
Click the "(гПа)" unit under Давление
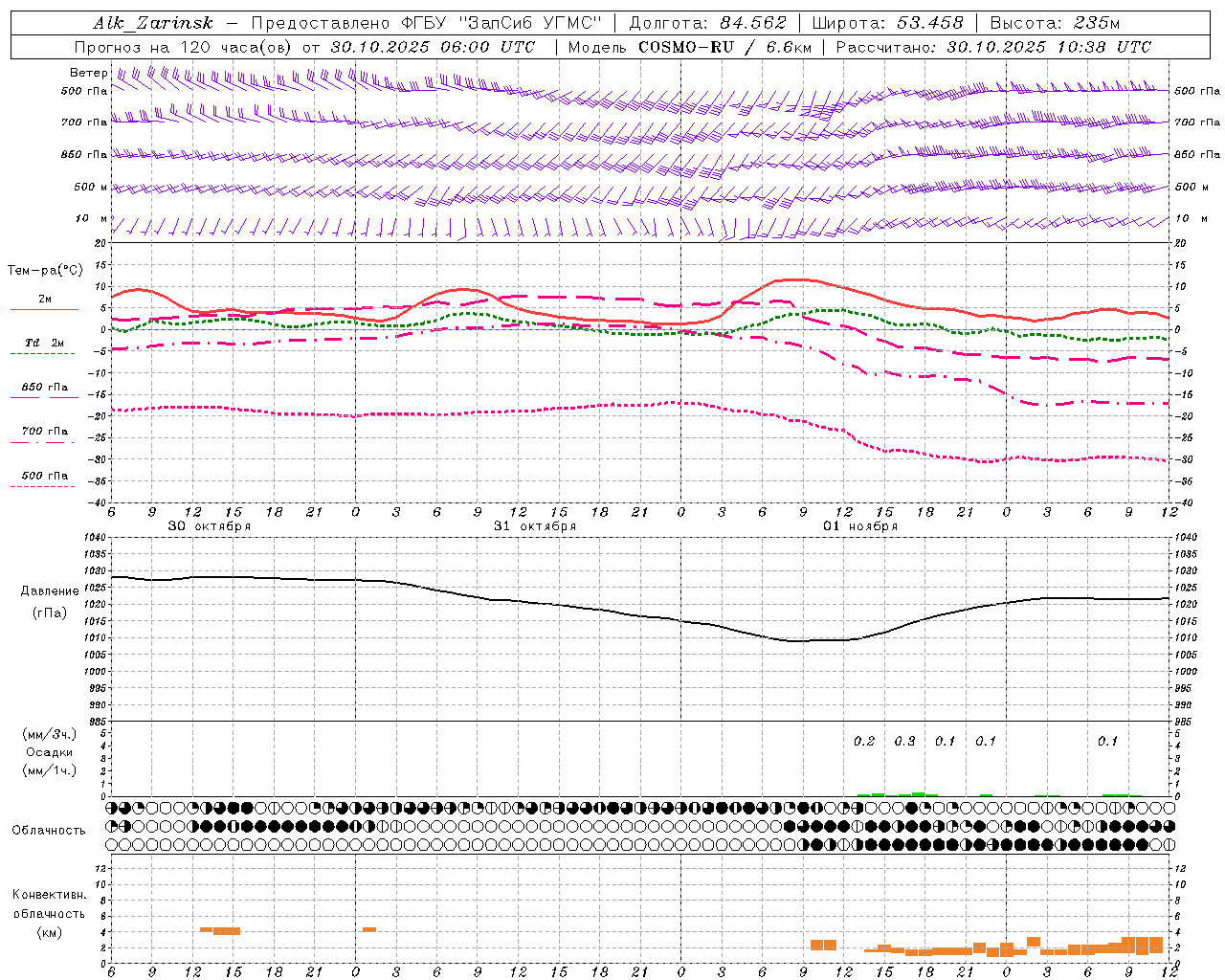pos(50,612)
